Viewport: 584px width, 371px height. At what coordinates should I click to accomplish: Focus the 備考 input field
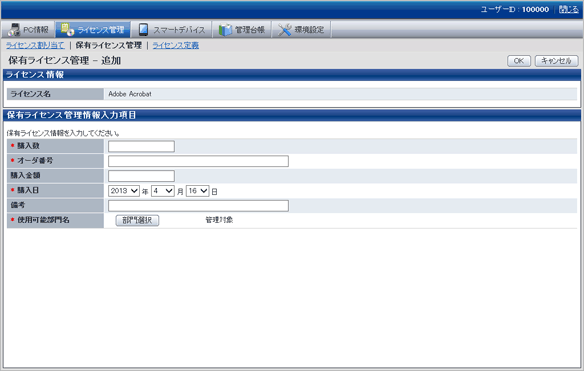198,206
